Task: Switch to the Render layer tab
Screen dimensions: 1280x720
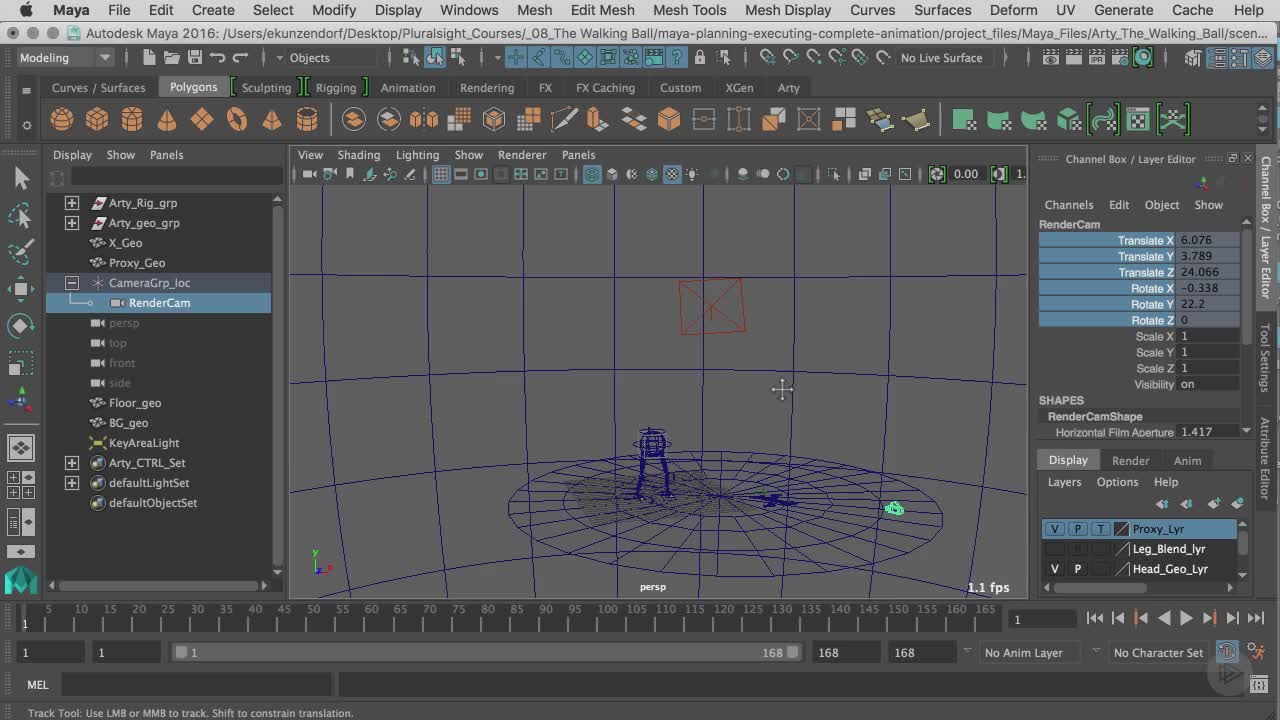Action: [1130, 460]
